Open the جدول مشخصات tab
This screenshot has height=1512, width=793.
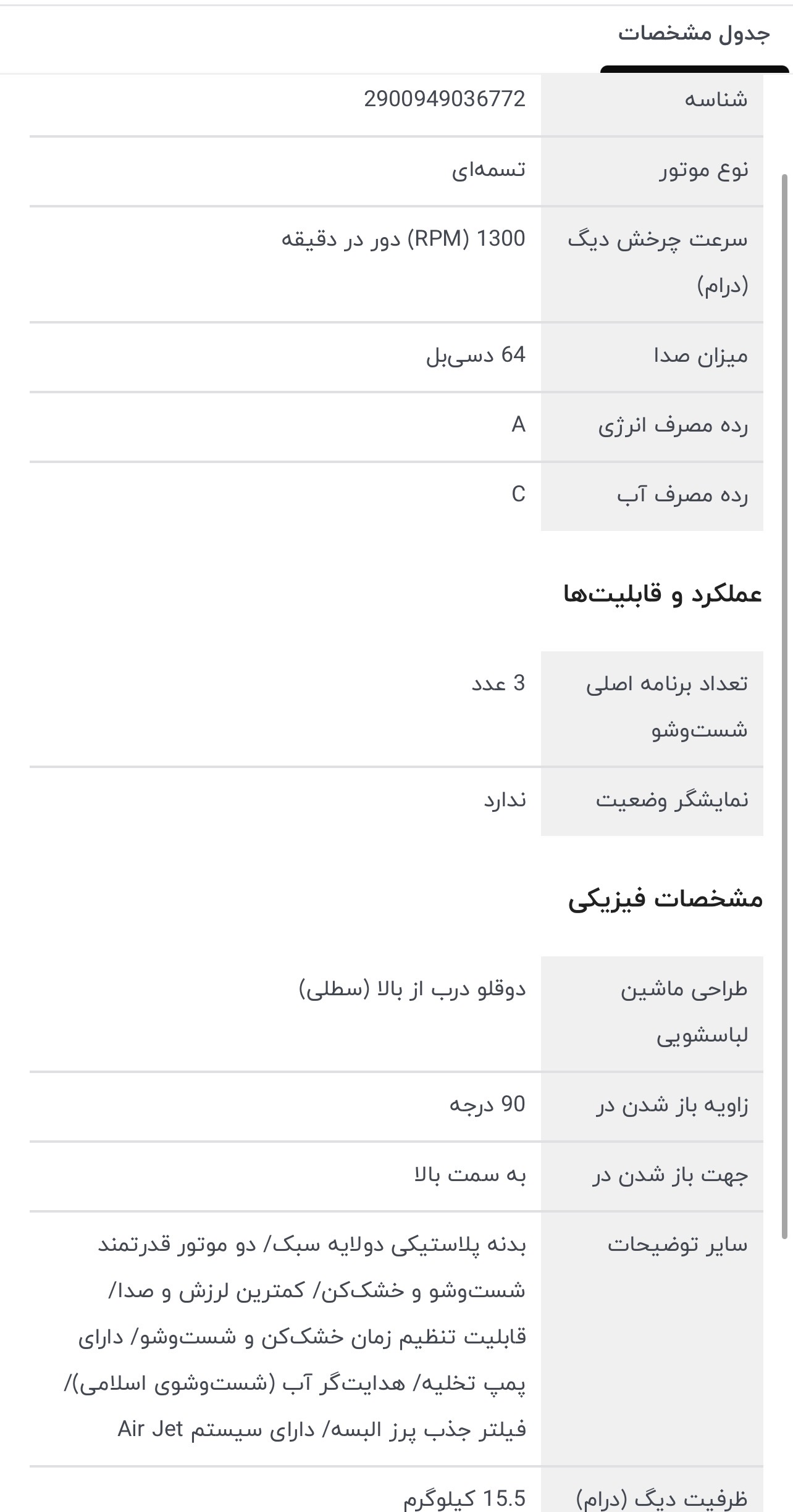click(x=694, y=34)
